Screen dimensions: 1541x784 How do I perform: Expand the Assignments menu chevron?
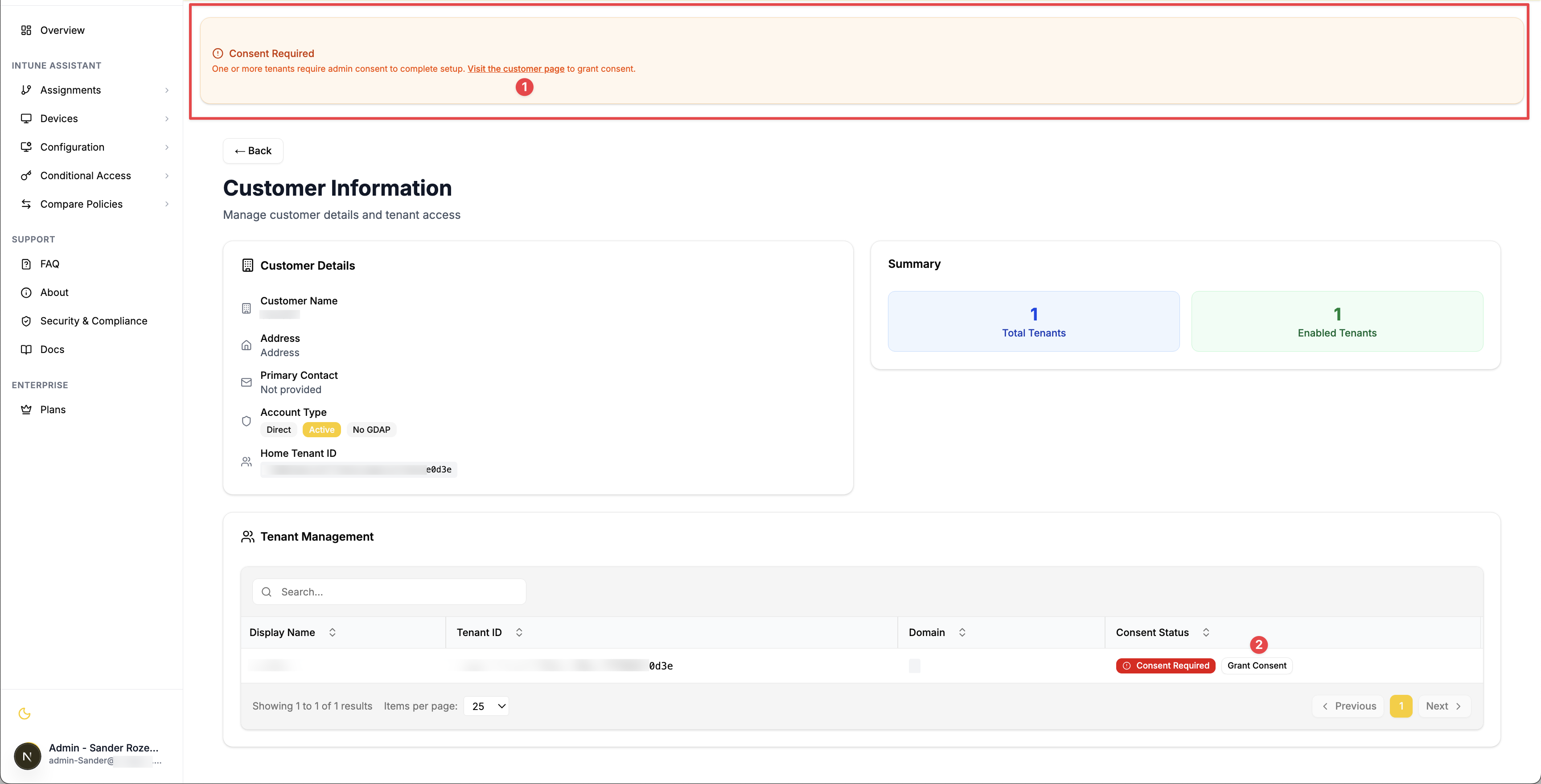(167, 90)
